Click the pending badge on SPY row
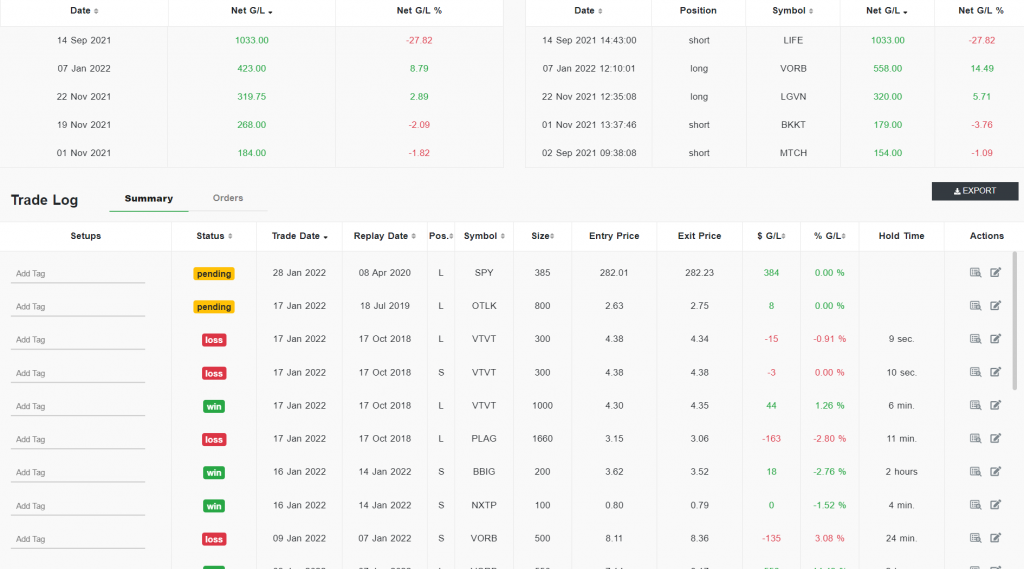 [x=214, y=273]
